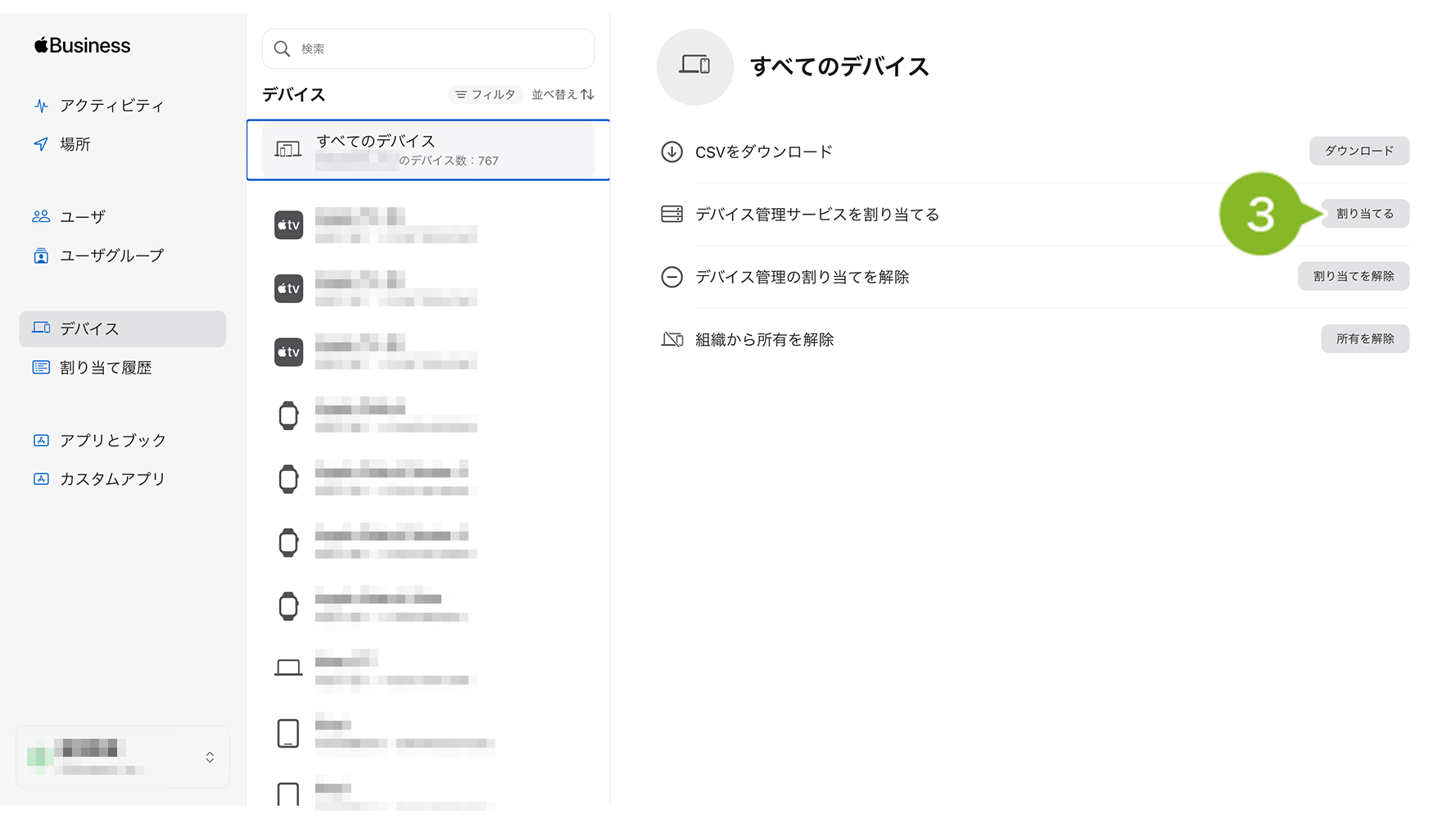Go to 場所 in the sidebar
The image size is (1456, 819).
point(75,144)
